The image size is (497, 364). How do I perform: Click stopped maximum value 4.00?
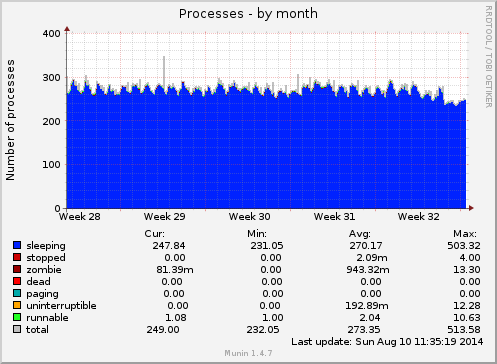[470, 258]
